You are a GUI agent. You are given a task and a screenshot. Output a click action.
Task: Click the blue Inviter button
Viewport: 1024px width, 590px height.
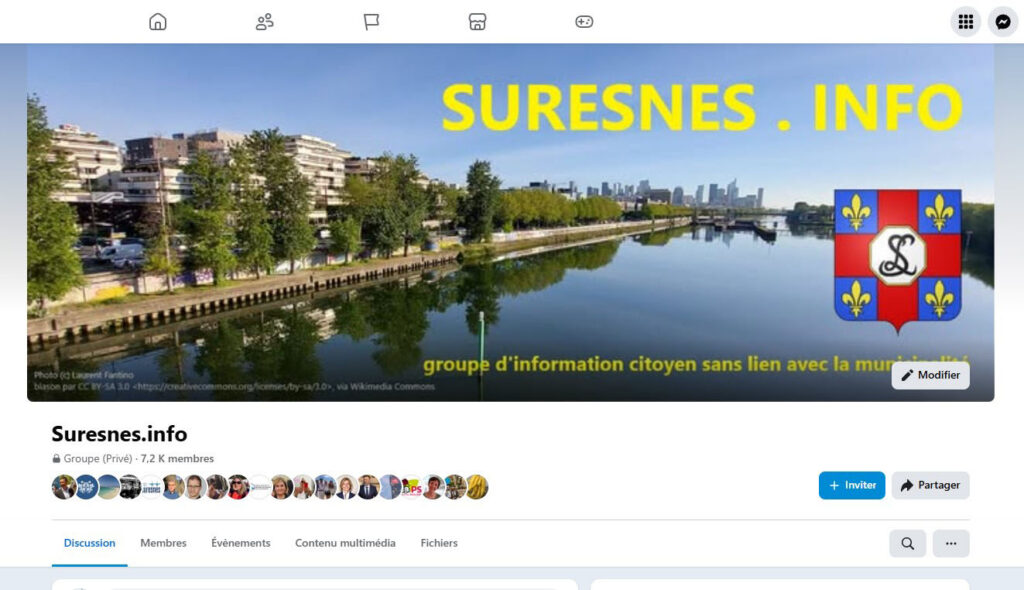852,485
